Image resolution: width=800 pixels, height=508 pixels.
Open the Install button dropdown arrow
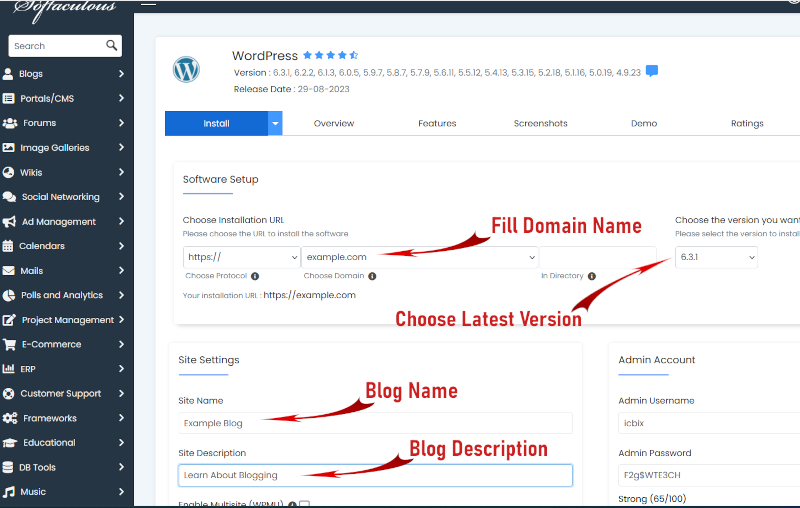tap(275, 123)
